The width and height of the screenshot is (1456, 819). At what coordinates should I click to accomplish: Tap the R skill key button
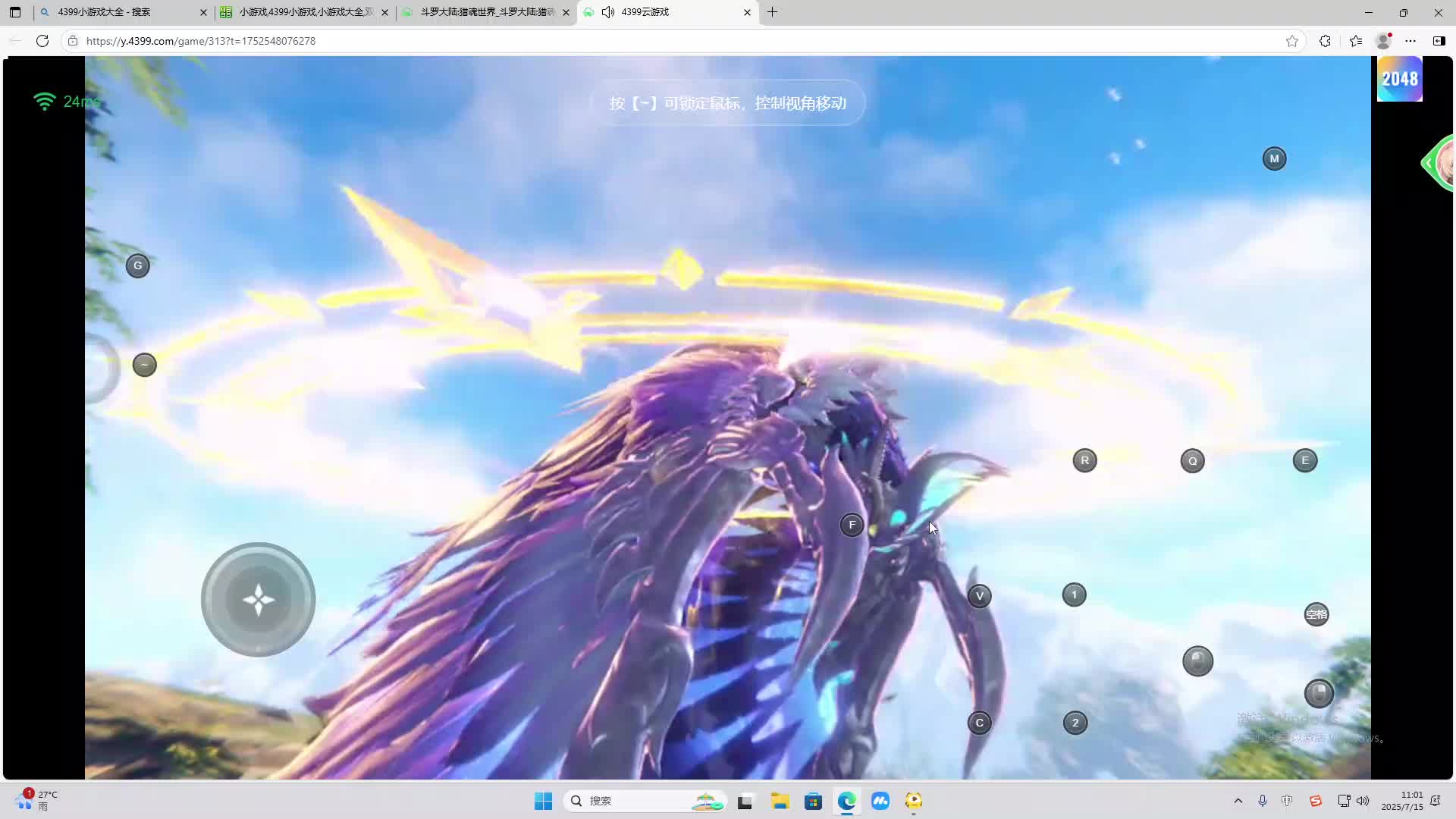(x=1084, y=460)
